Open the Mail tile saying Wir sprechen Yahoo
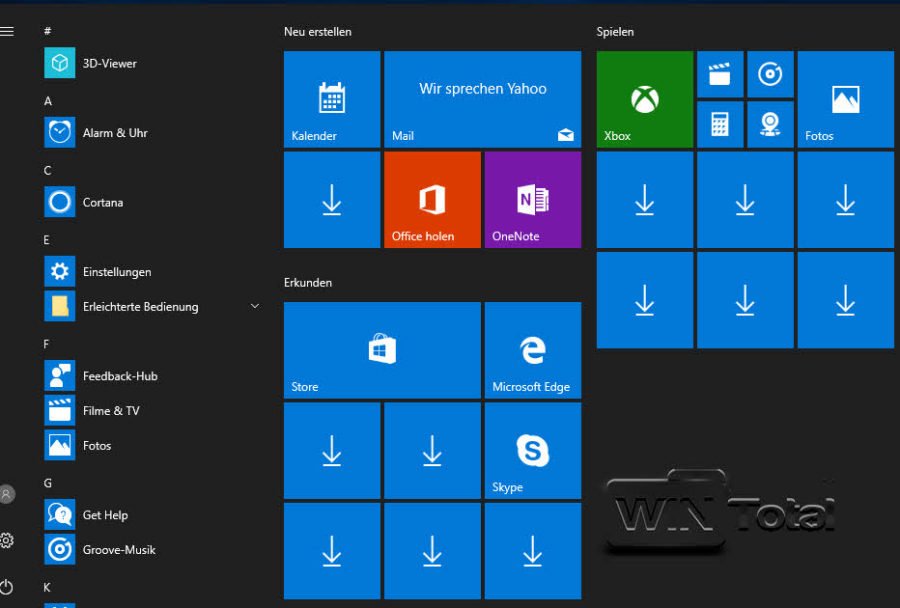Image resolution: width=900 pixels, height=608 pixels. click(483, 98)
